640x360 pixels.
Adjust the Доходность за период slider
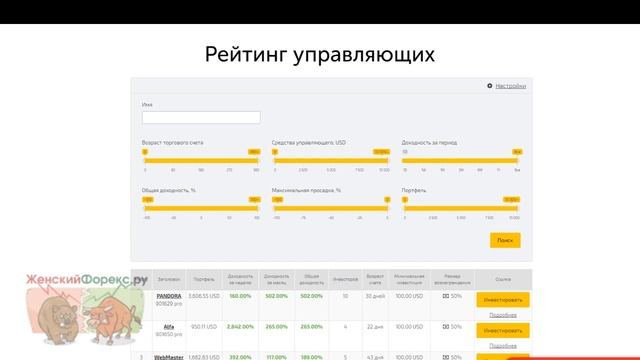coord(461,160)
